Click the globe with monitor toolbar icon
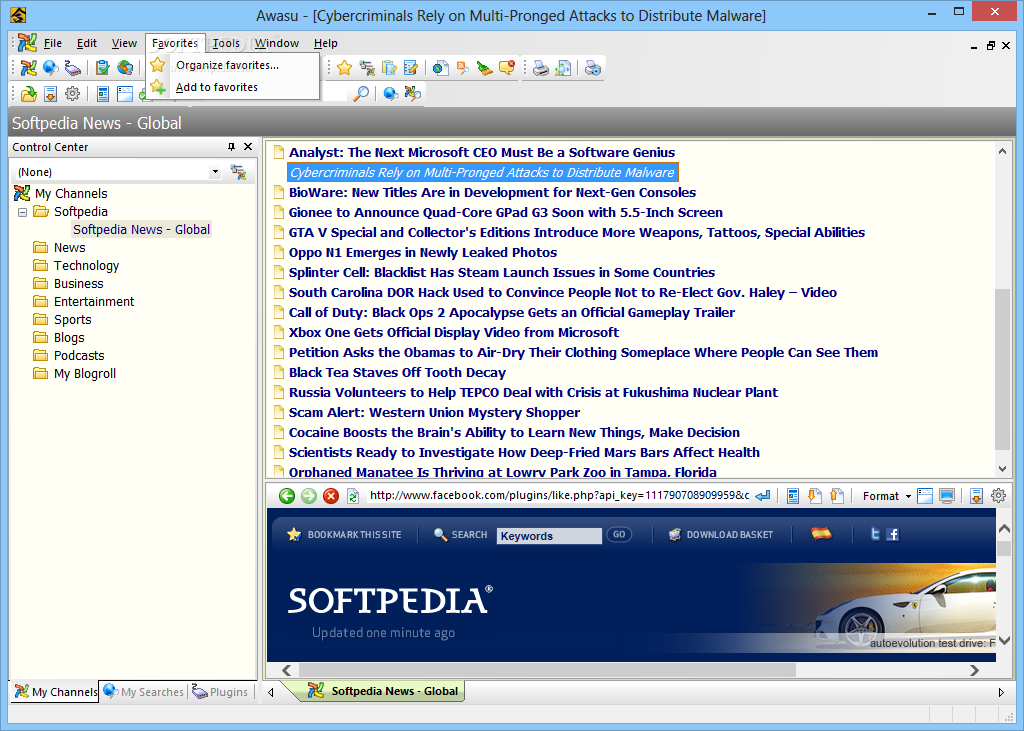1024x731 pixels. [125, 67]
